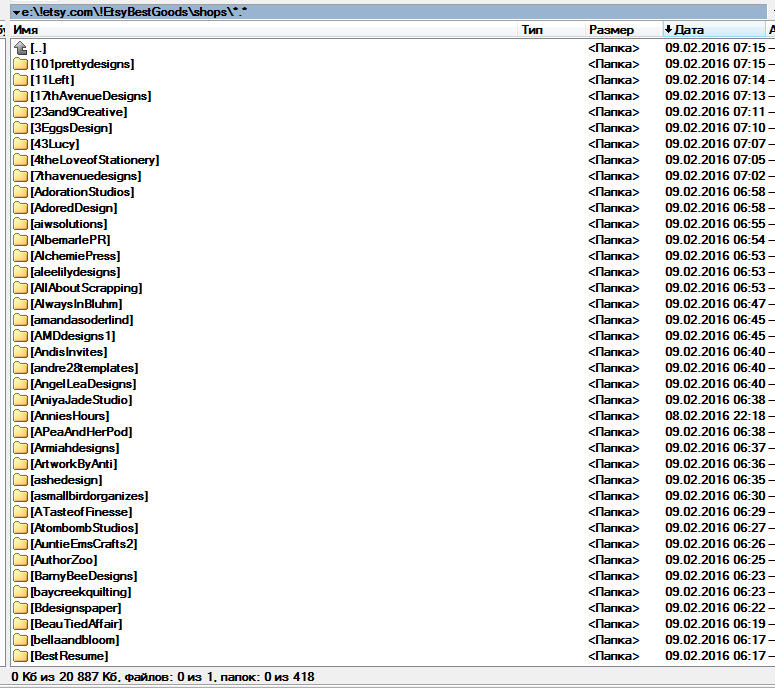The height and width of the screenshot is (695, 775).
Task: Click the path bar e:\!etsy.com
Action: click(x=389, y=12)
